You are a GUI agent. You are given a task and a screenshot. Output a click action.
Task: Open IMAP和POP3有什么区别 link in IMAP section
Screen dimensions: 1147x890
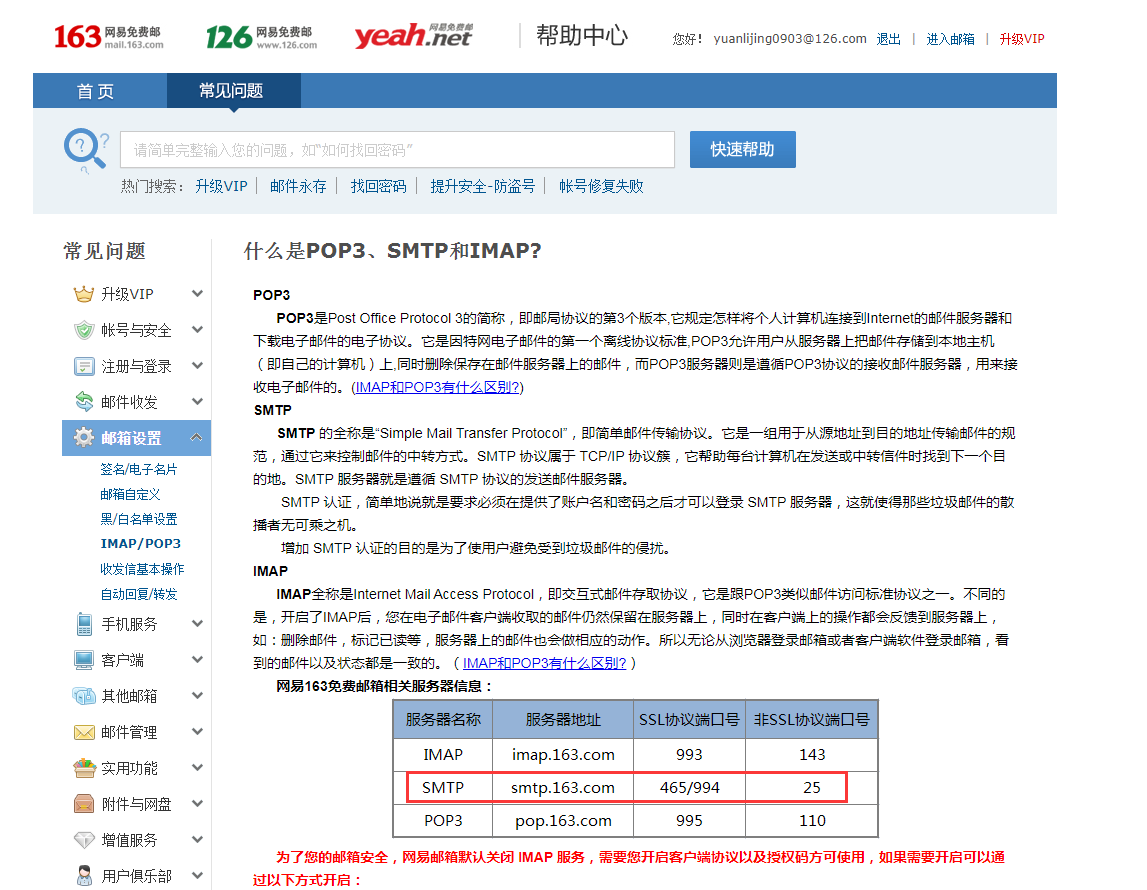coord(544,663)
